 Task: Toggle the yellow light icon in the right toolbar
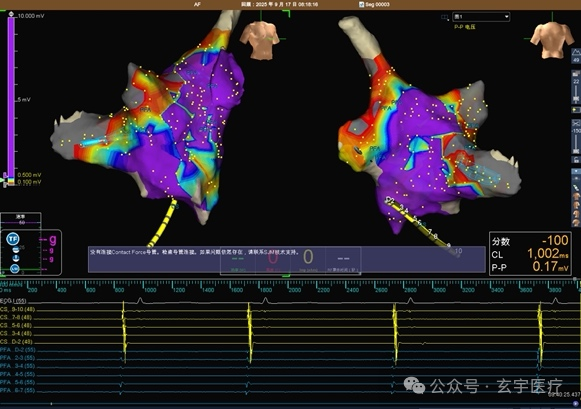pyautogui.click(x=576, y=110)
